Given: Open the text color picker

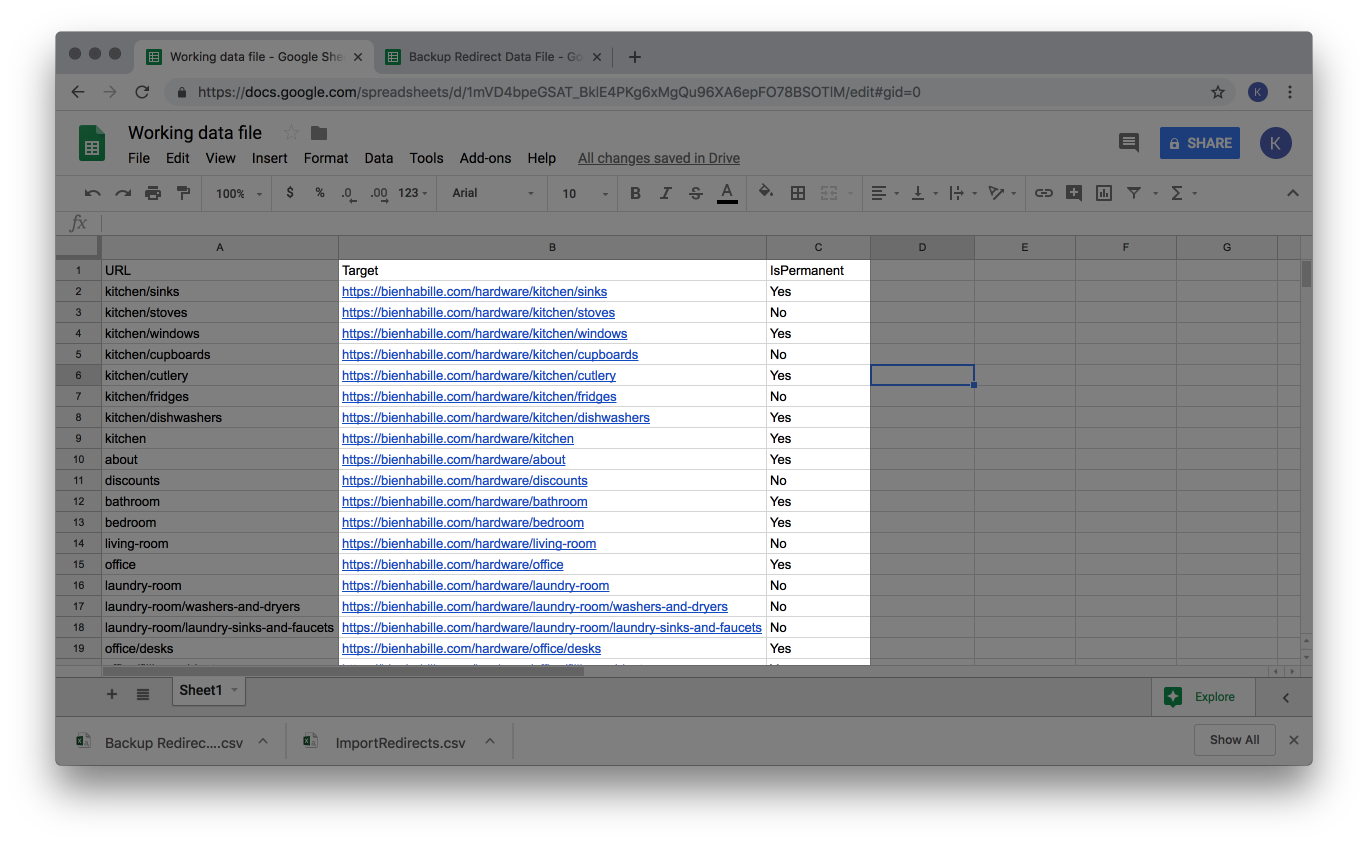Looking at the screenshot, I should pos(727,193).
